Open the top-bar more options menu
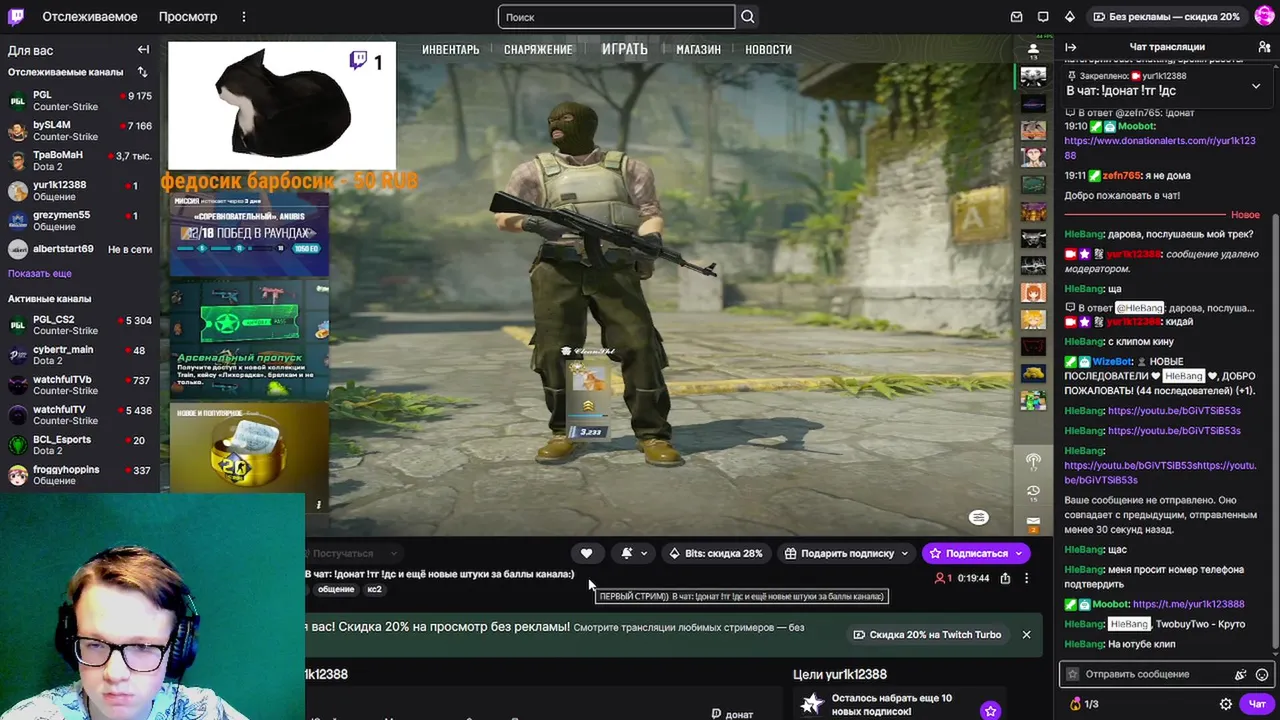The image size is (1280, 720). [243, 17]
